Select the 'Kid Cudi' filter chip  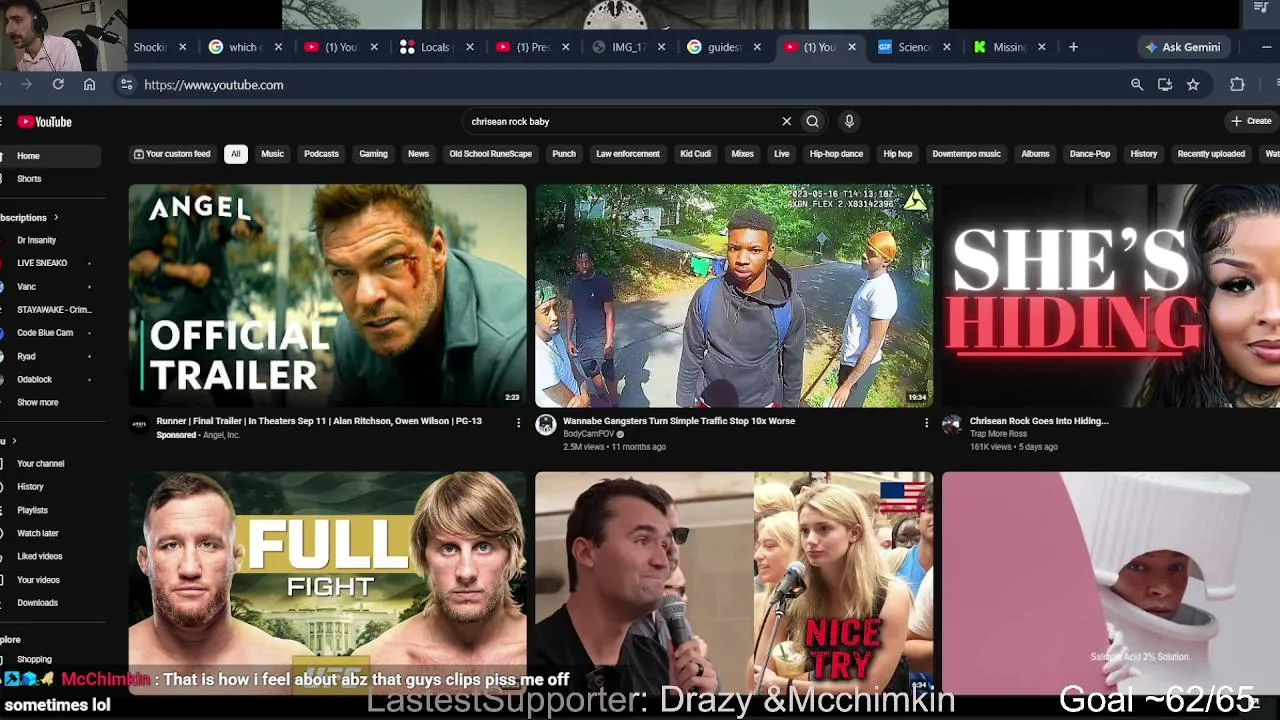point(695,154)
